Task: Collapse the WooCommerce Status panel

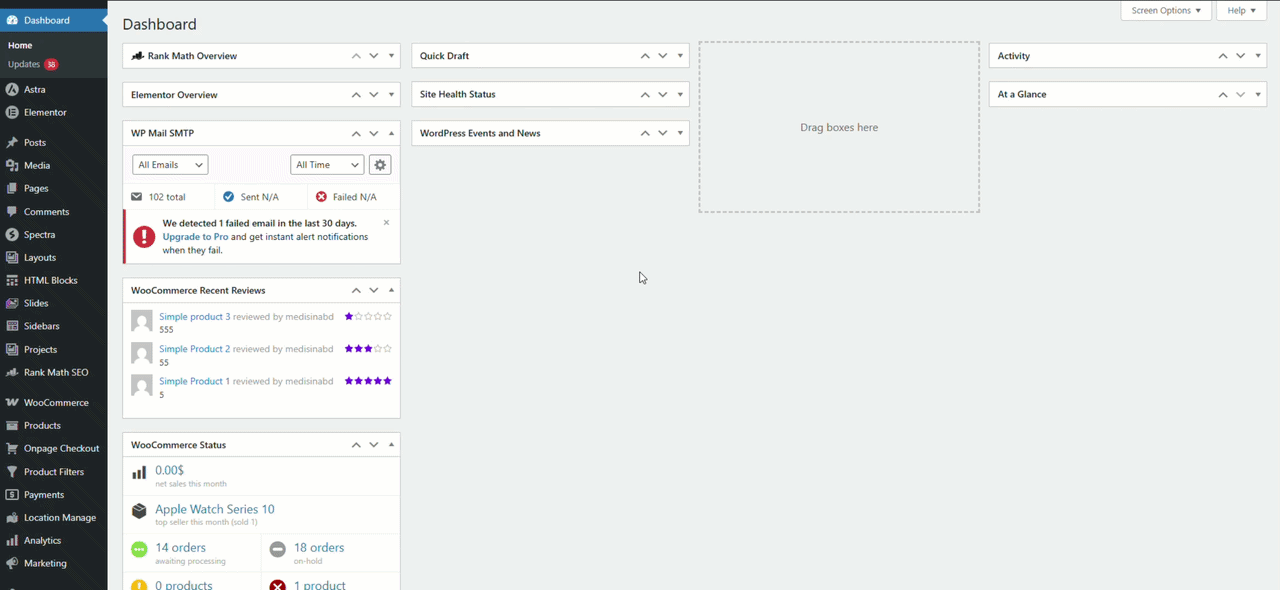Action: point(391,445)
